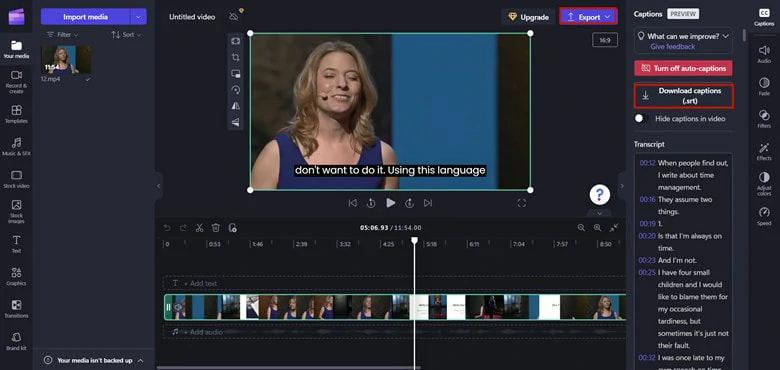Click the Fit timeline to screen icon
The width and height of the screenshot is (780, 370).
pyautogui.click(x=614, y=227)
